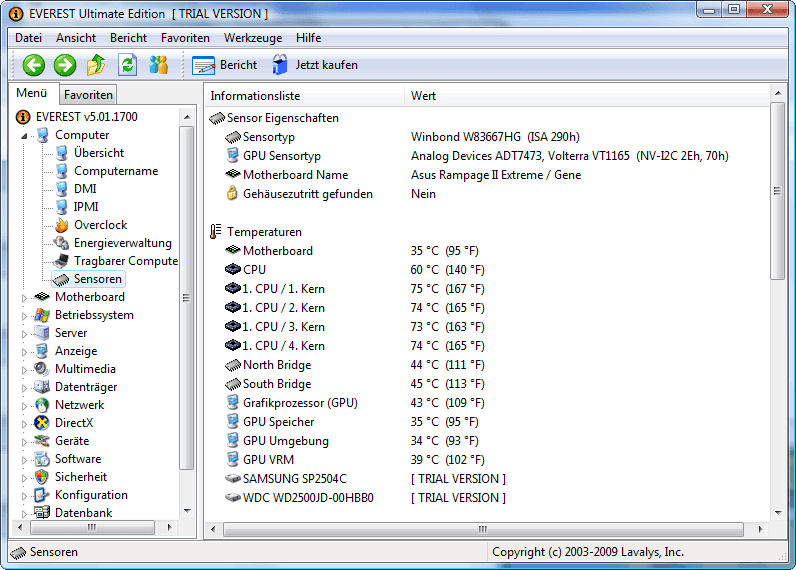Expand the Netzwerk tree node
The width and height of the screenshot is (796, 570).
tap(24, 406)
